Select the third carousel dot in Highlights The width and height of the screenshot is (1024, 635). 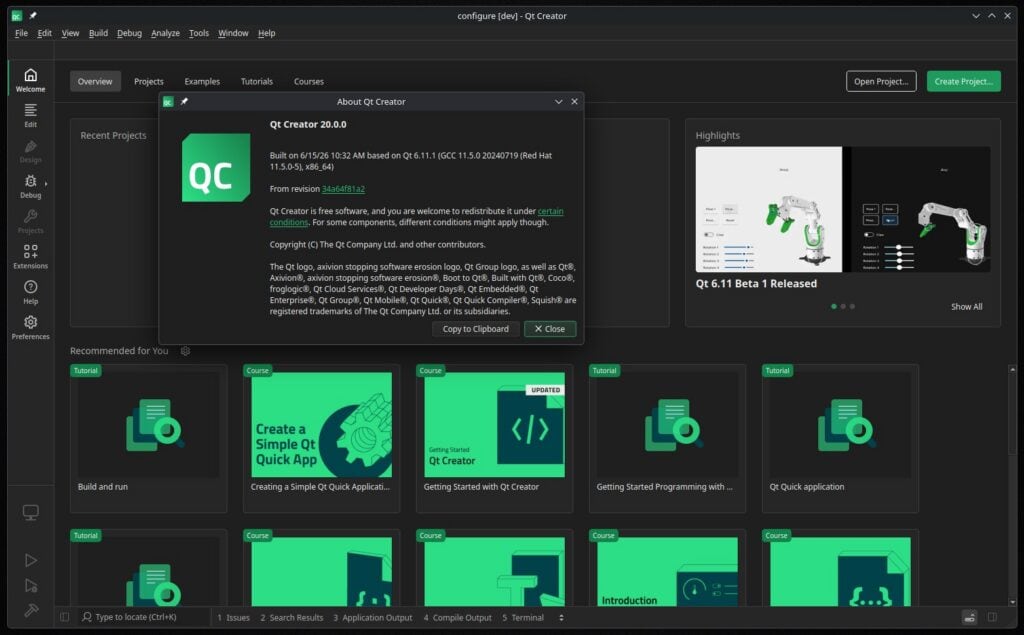852,306
